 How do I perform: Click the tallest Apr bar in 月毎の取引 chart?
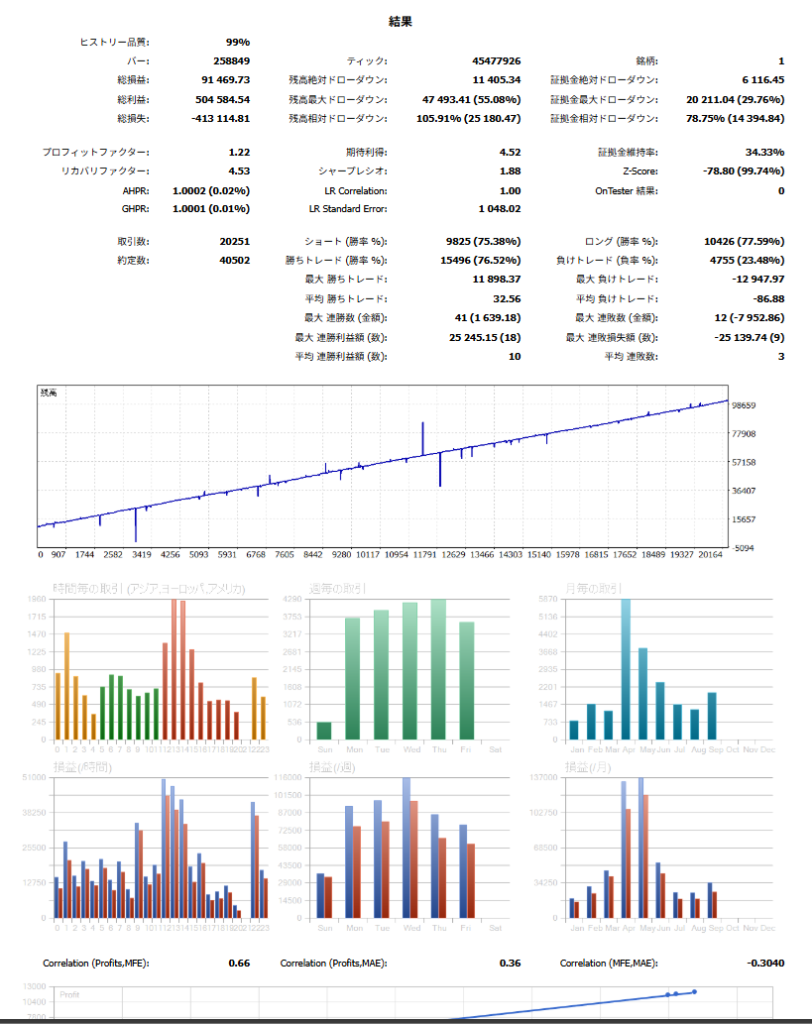pos(626,668)
